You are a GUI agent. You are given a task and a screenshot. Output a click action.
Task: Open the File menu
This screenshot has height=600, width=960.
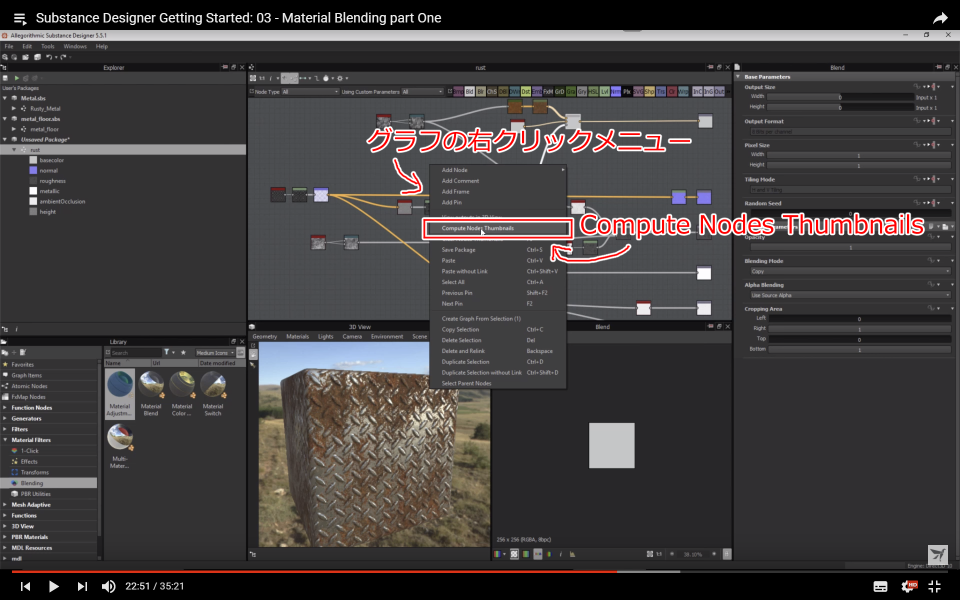9,47
